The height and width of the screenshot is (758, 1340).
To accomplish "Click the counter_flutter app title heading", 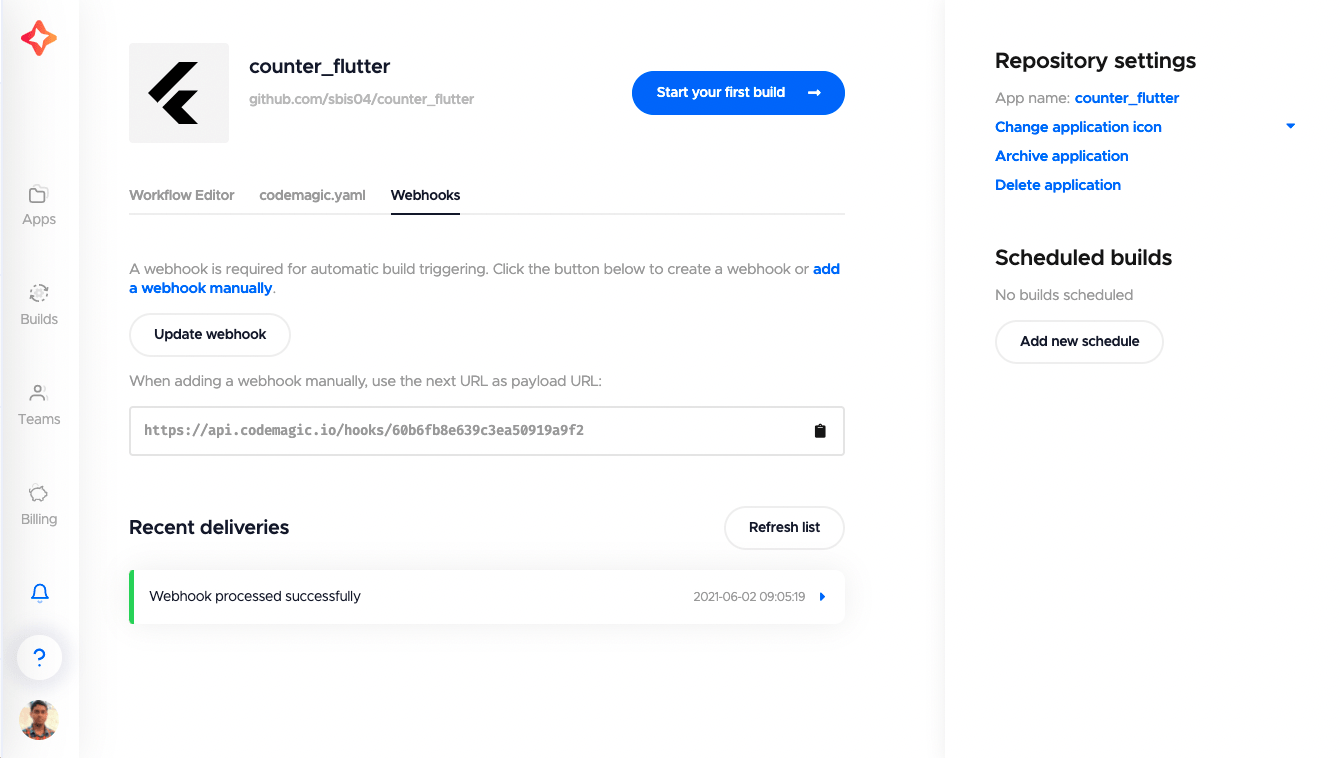I will 319,67.
